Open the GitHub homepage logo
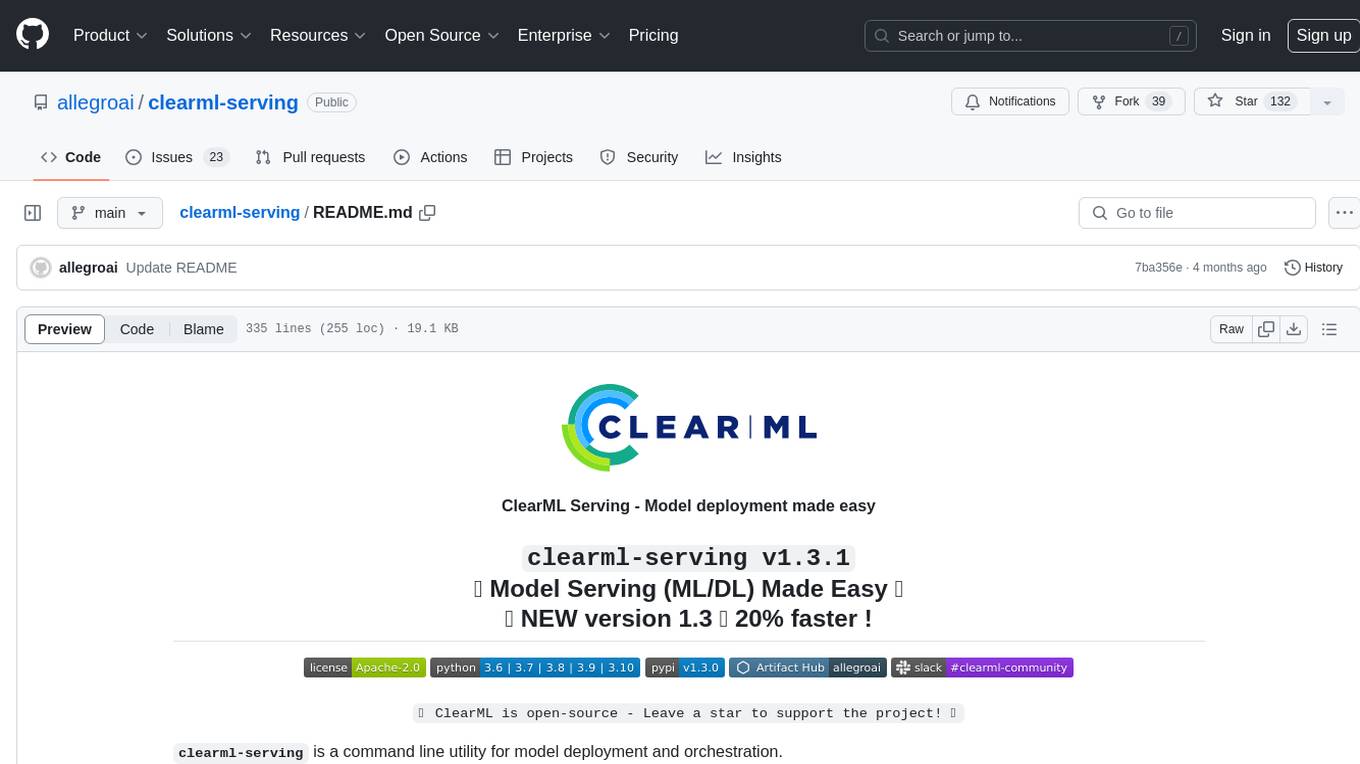 [32, 35]
